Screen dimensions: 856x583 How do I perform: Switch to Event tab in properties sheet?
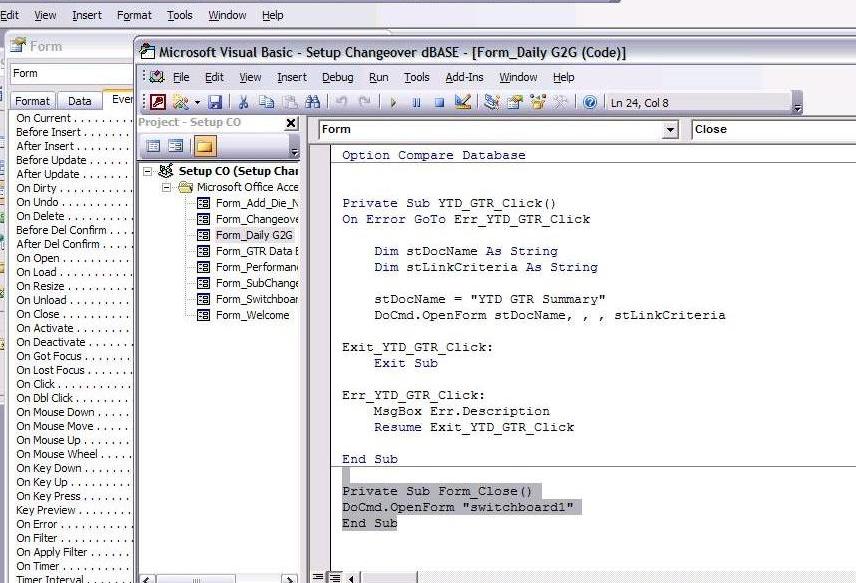point(119,99)
